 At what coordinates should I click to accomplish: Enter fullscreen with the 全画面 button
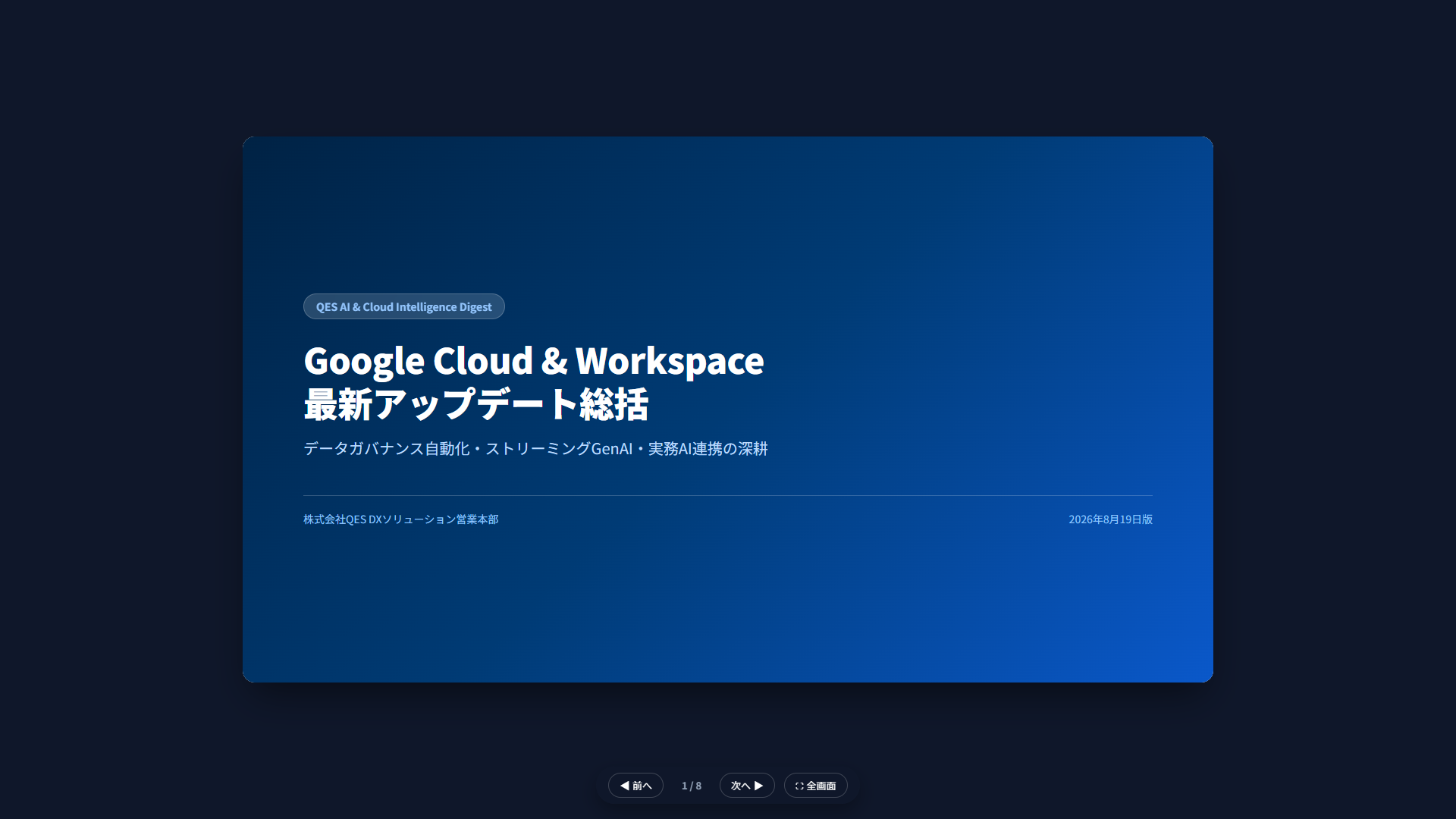815,786
